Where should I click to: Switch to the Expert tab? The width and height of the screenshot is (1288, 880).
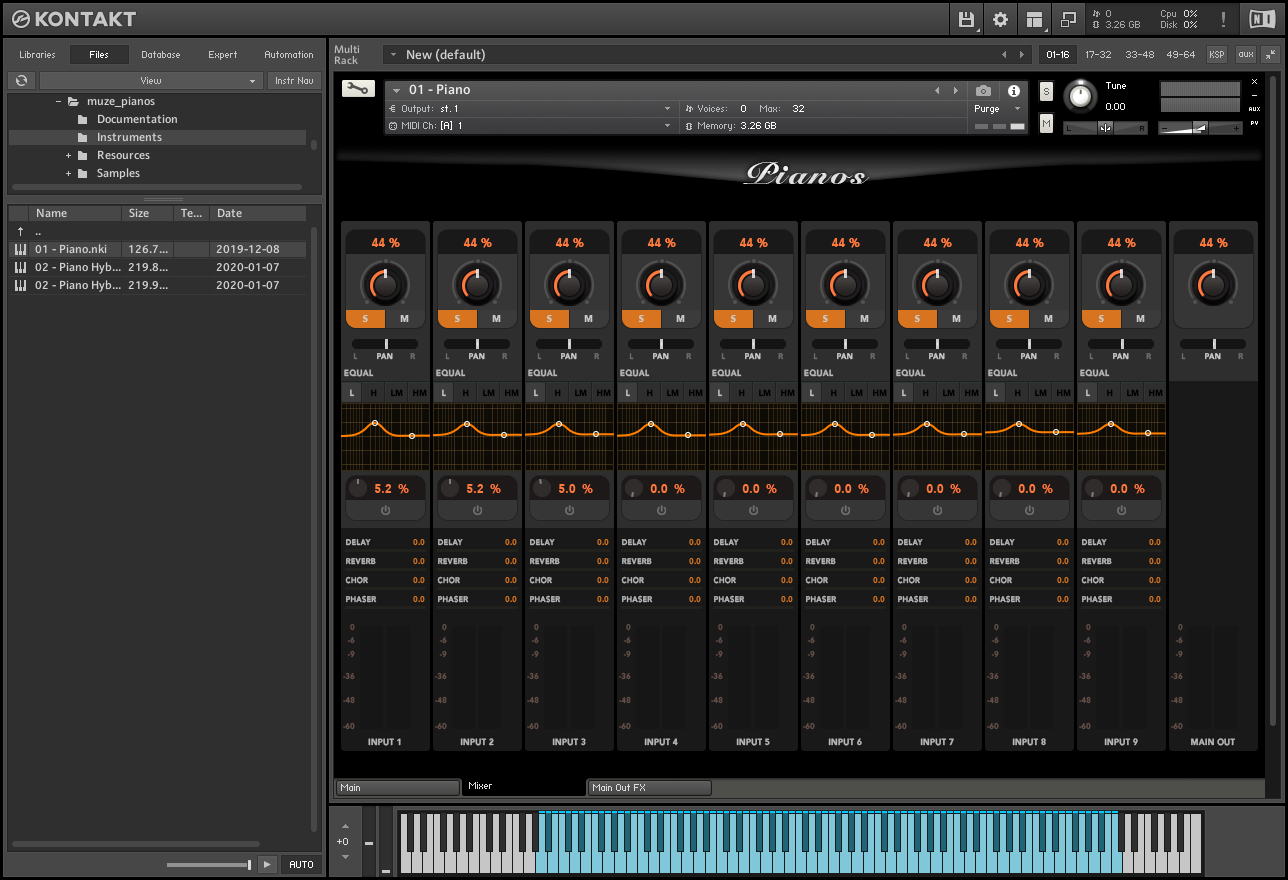pyautogui.click(x=223, y=55)
